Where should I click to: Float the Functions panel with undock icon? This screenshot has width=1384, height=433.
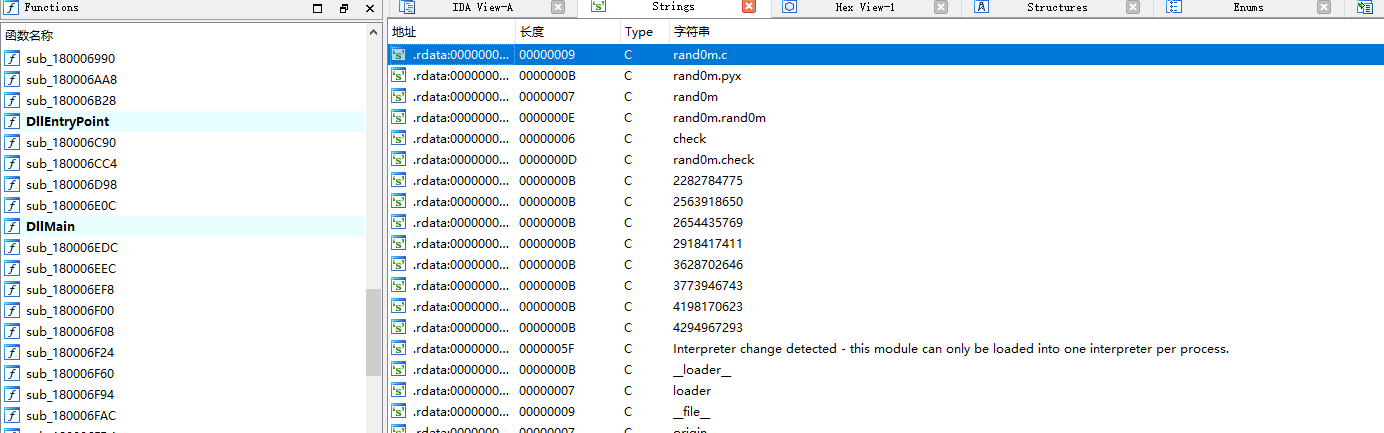[x=343, y=8]
